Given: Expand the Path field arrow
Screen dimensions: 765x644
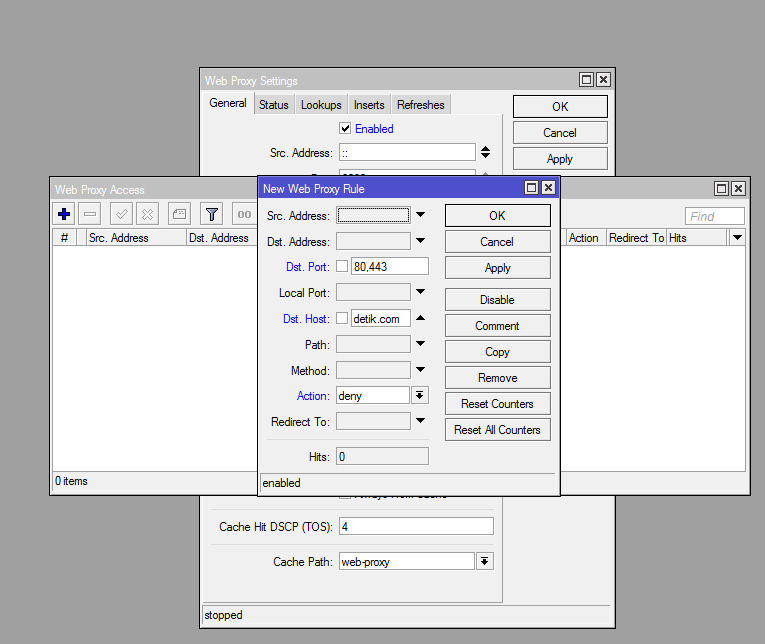Looking at the screenshot, I should 421,344.
